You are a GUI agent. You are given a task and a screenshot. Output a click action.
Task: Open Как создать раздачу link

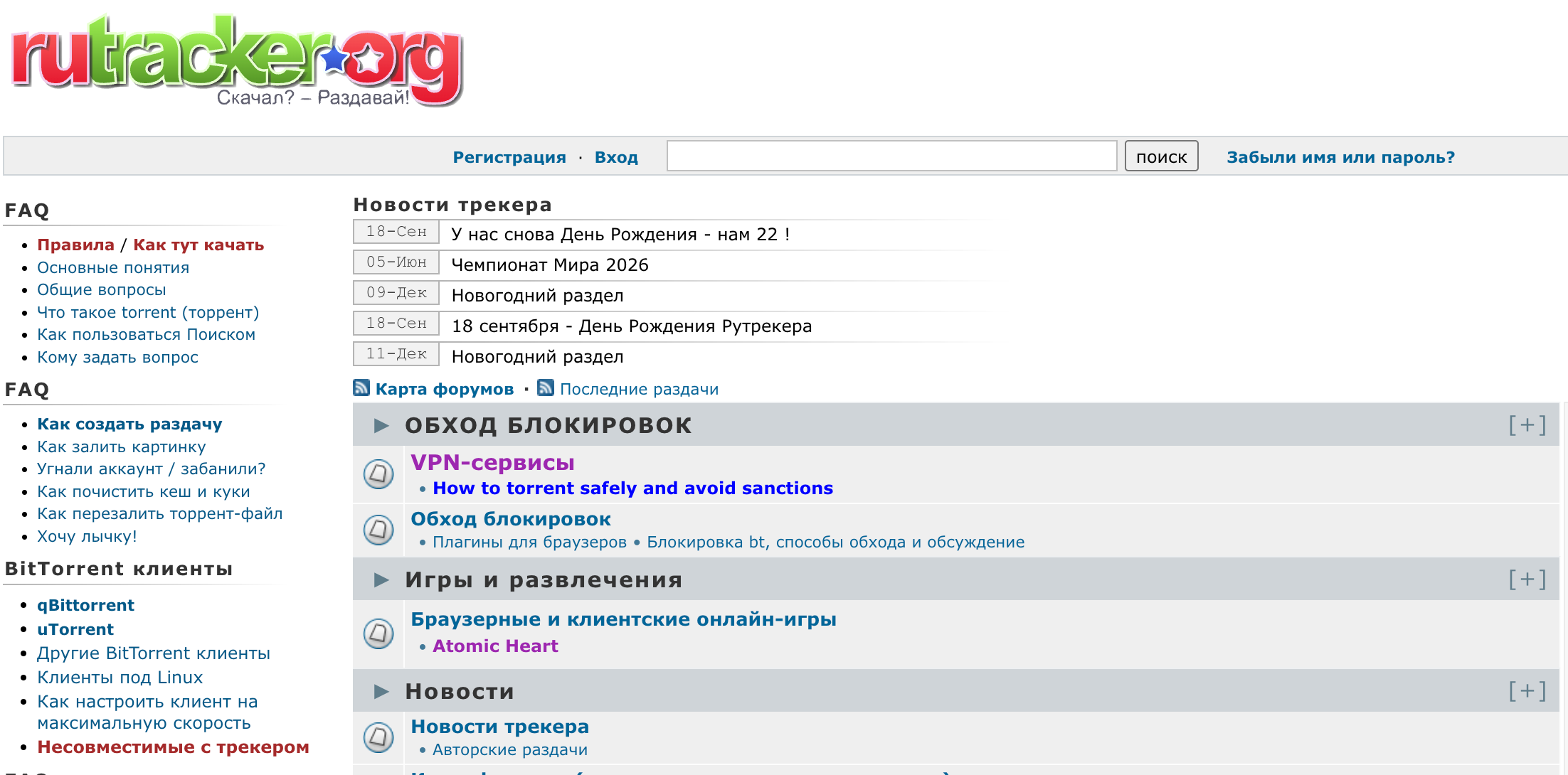(129, 424)
